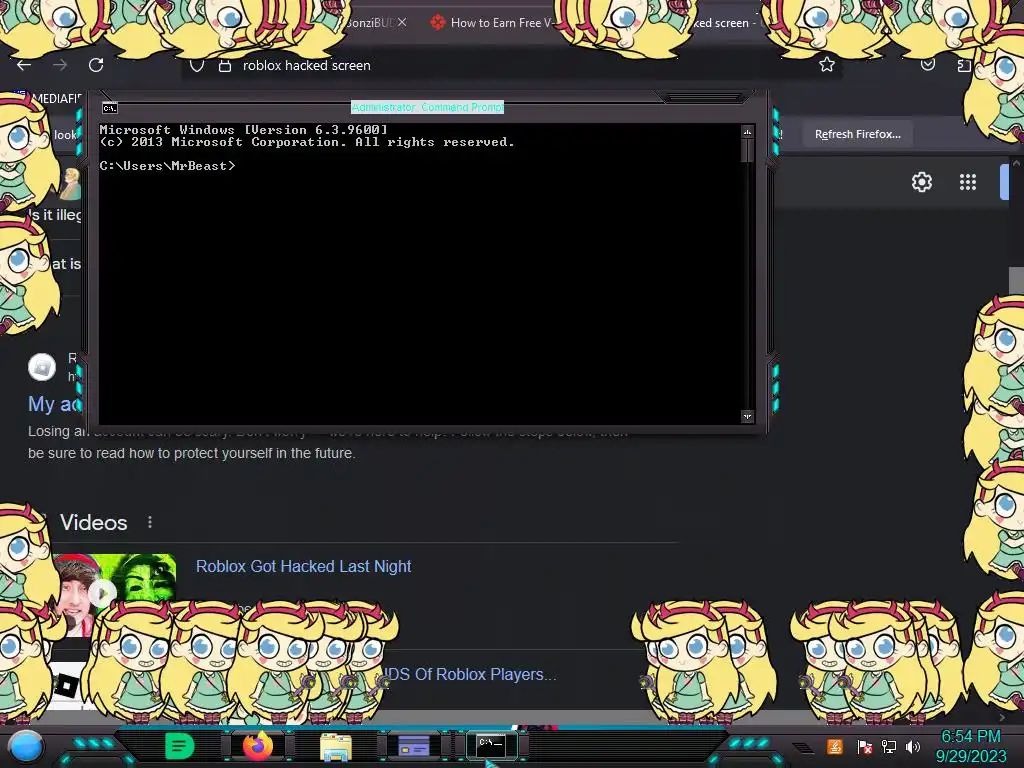
Task: Click the page horizontal scroll right arrow
Action: pos(1002,718)
